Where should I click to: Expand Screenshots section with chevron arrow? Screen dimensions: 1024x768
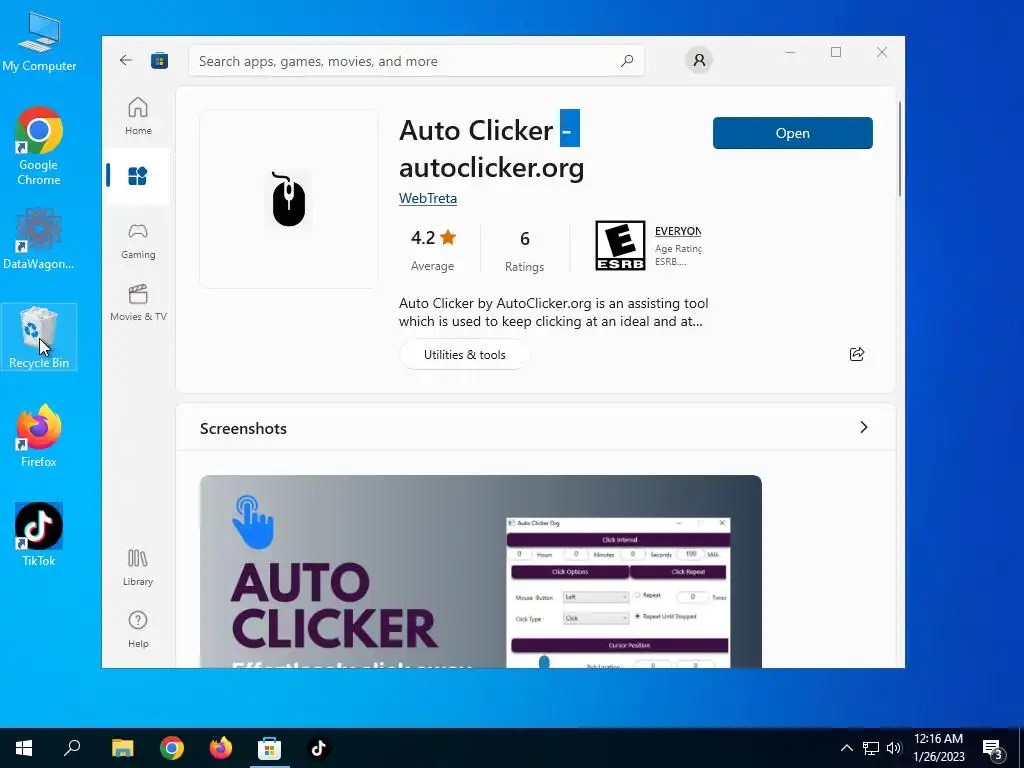click(x=863, y=427)
